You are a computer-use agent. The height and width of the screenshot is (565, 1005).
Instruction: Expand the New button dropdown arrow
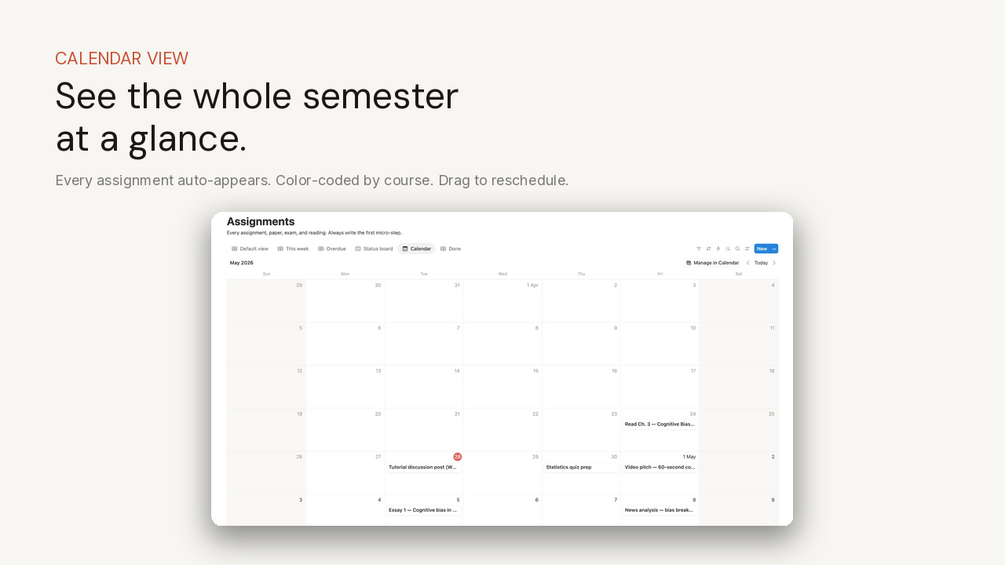(774, 249)
